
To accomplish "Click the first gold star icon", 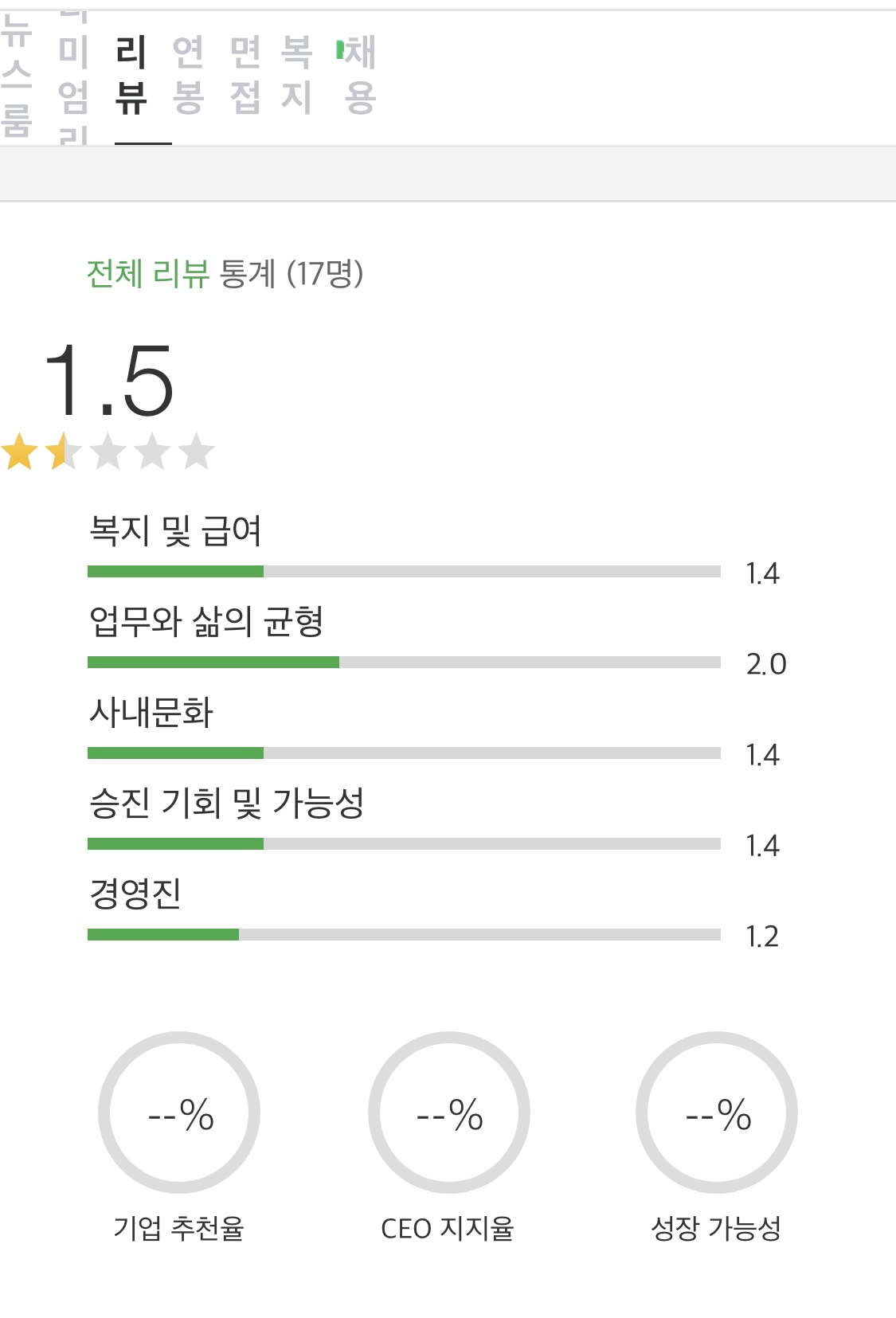I will pyautogui.click(x=20, y=452).
